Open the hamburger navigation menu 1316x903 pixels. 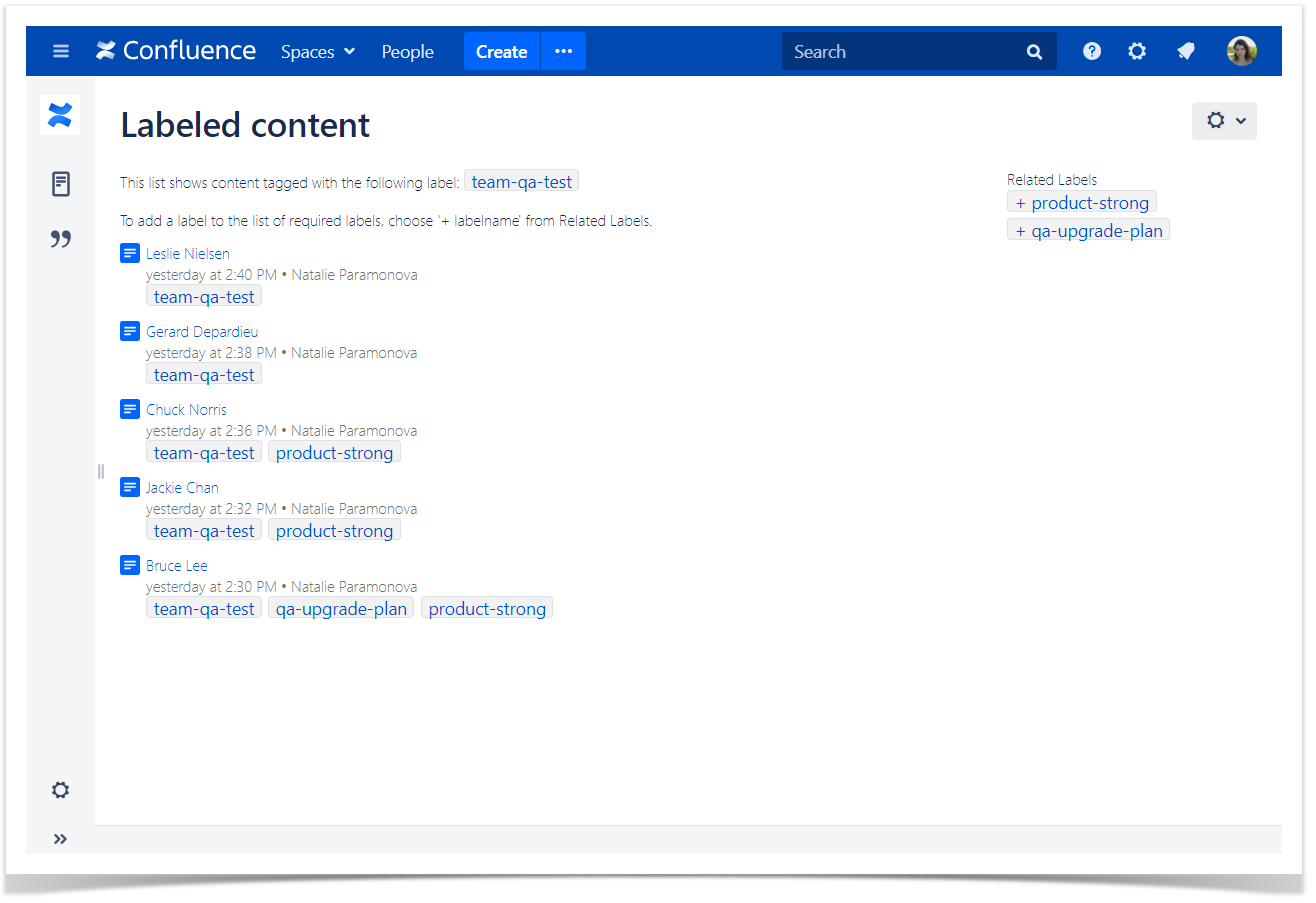[x=60, y=50]
